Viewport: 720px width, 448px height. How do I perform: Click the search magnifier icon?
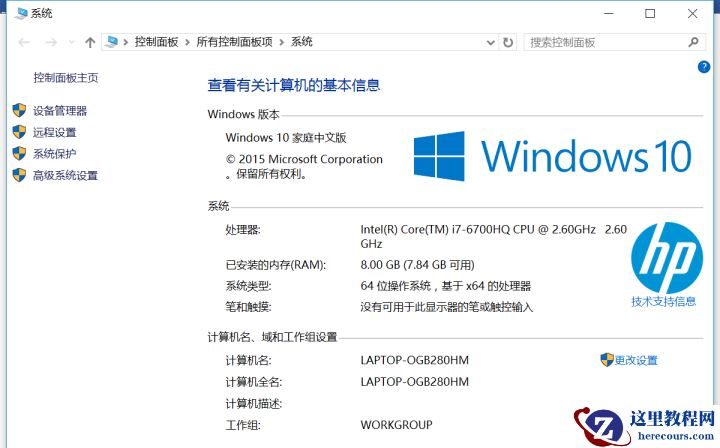coord(693,42)
